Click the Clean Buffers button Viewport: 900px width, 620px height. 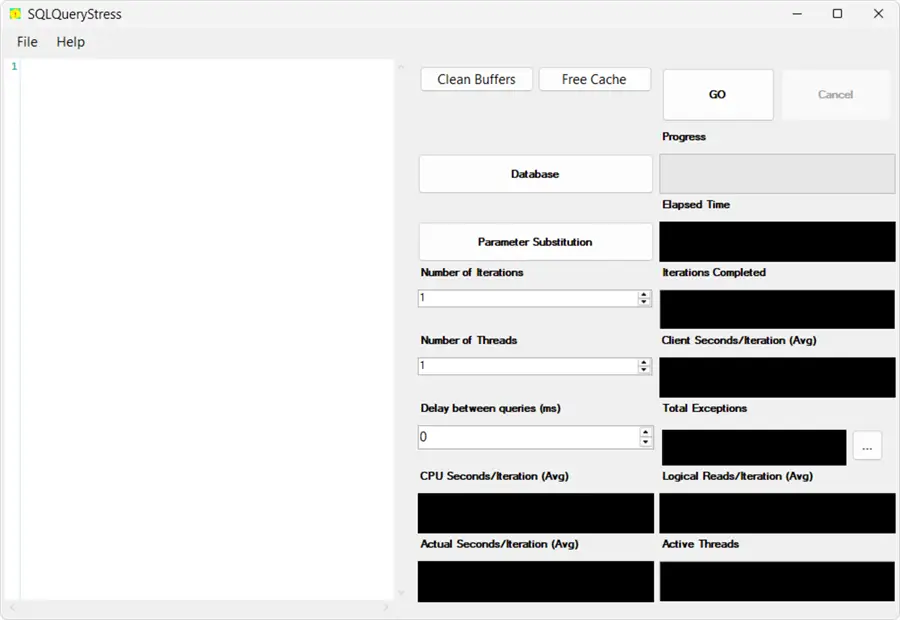pyautogui.click(x=476, y=79)
